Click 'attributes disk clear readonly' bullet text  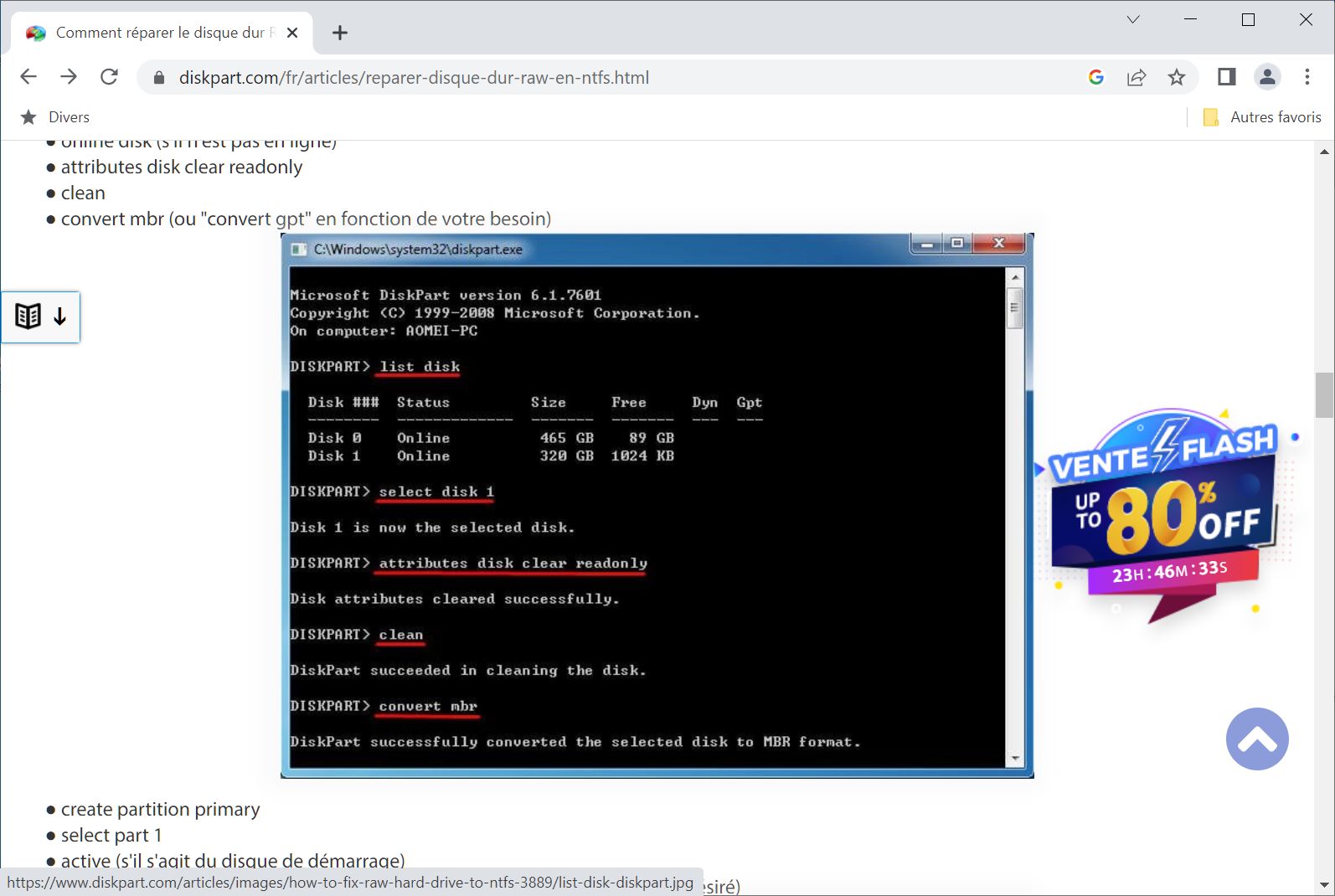coord(182,167)
